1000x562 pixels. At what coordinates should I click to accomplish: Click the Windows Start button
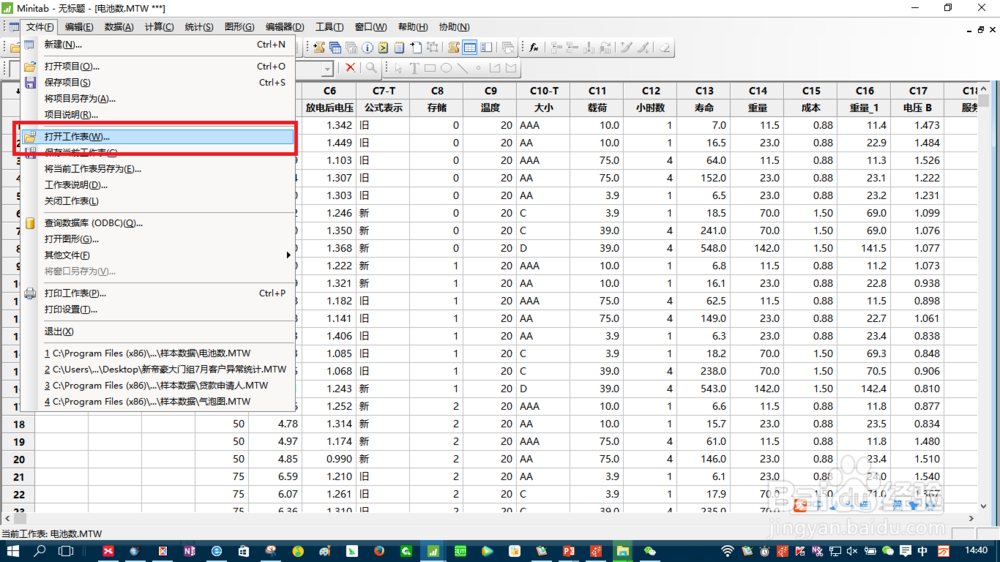[x=13, y=551]
